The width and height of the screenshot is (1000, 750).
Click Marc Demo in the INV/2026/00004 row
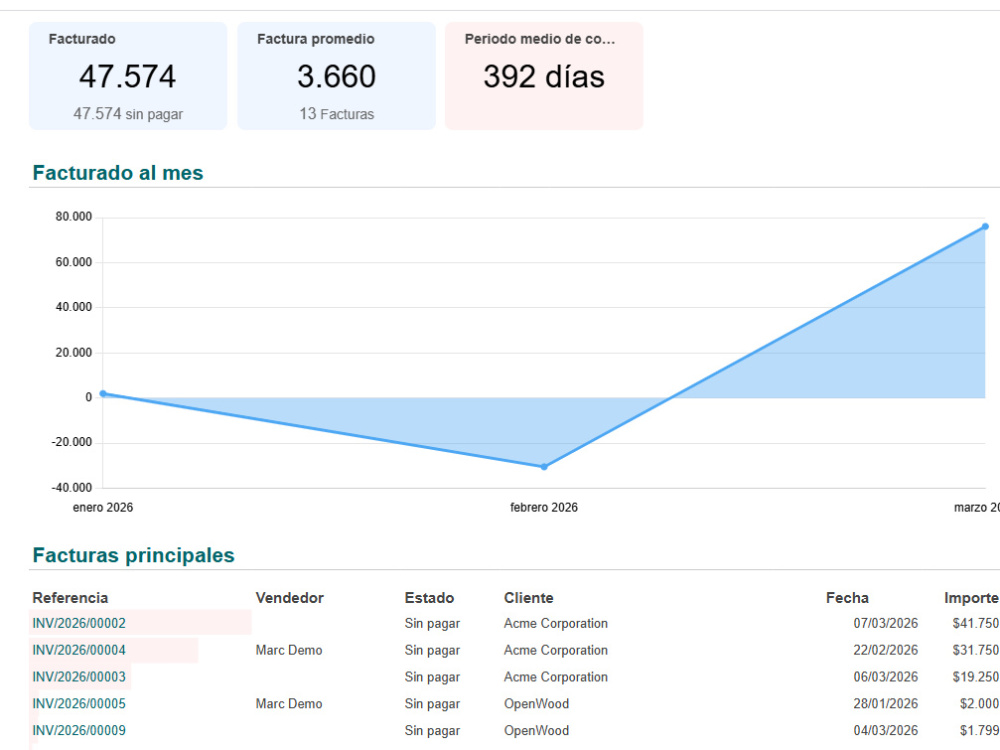289,650
